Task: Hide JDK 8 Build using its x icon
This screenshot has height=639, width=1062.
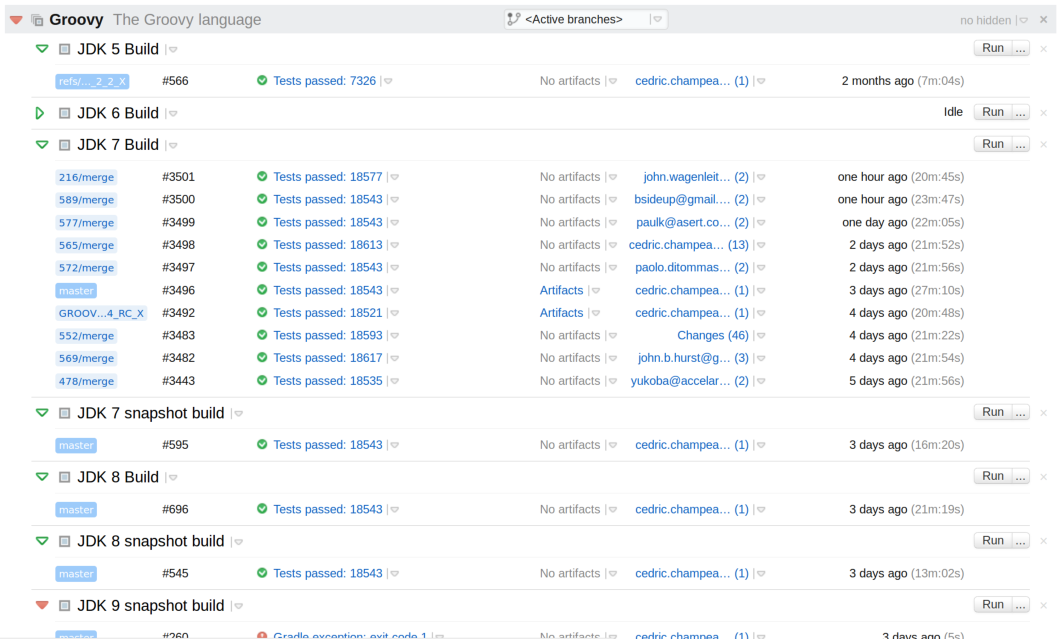Action: coord(1044,477)
